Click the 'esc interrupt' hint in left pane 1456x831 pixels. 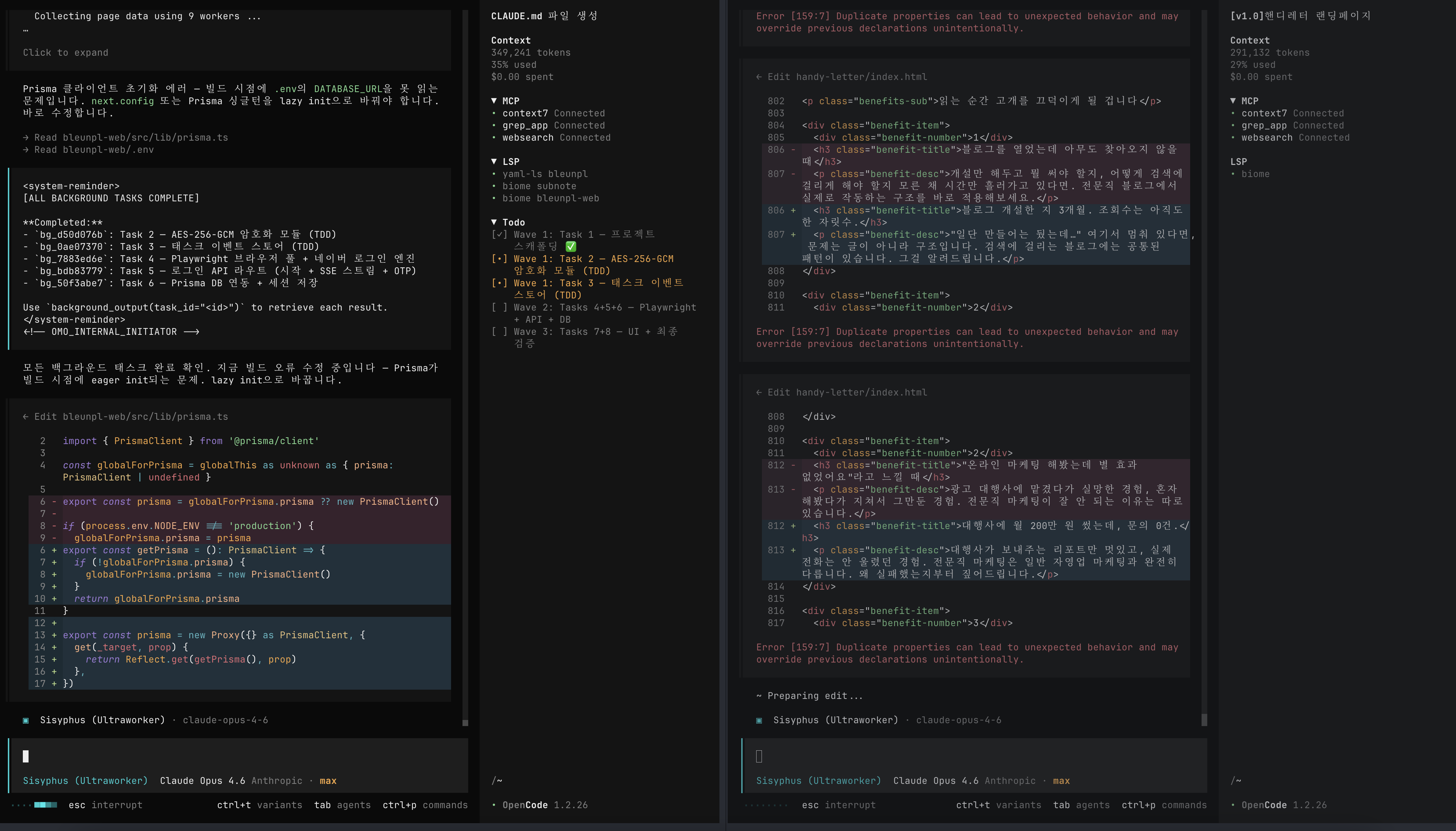click(106, 805)
